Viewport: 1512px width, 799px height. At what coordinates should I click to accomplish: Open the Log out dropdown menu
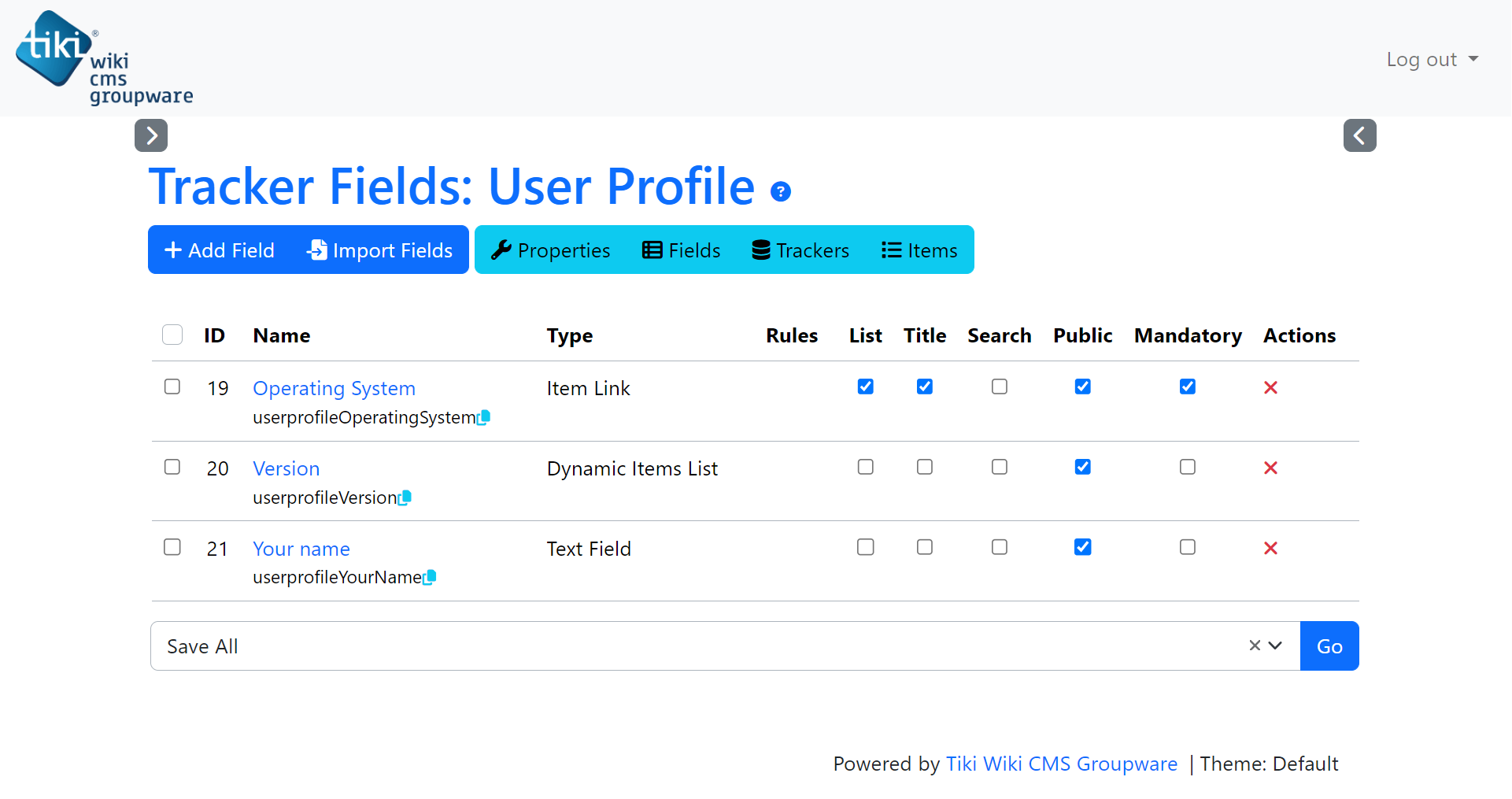point(1432,59)
